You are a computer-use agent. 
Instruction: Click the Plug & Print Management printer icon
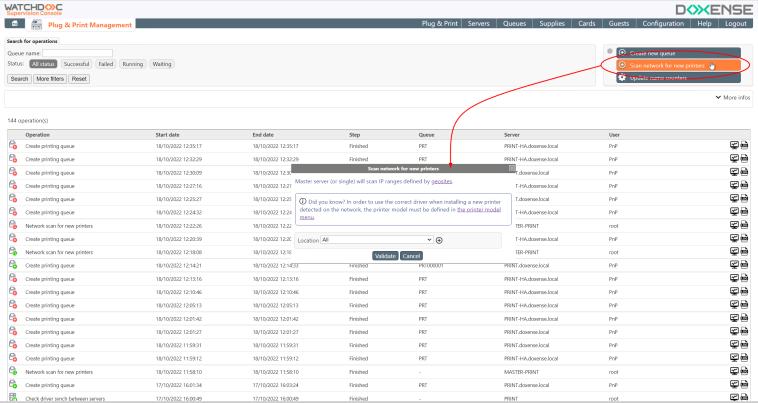(36, 22)
